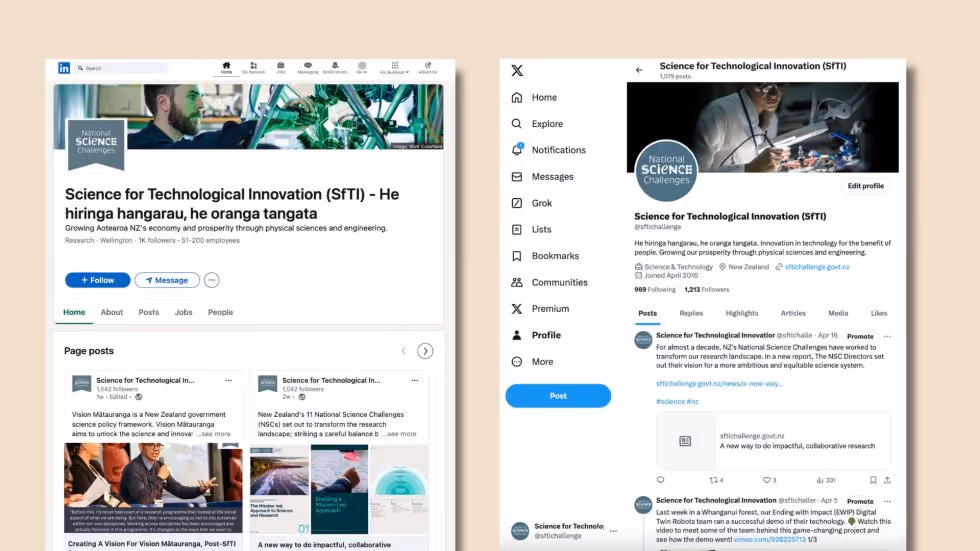Open link card A new way to do impactful research
The image size is (980, 551).
(773, 440)
